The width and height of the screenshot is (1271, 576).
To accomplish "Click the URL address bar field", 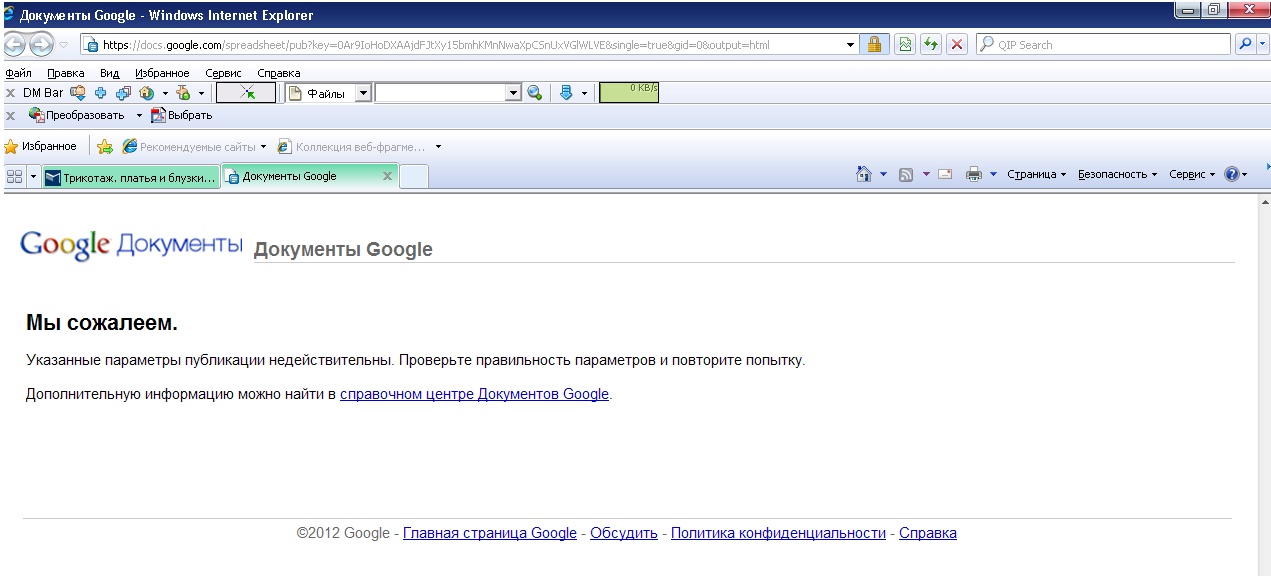I will (x=470, y=44).
